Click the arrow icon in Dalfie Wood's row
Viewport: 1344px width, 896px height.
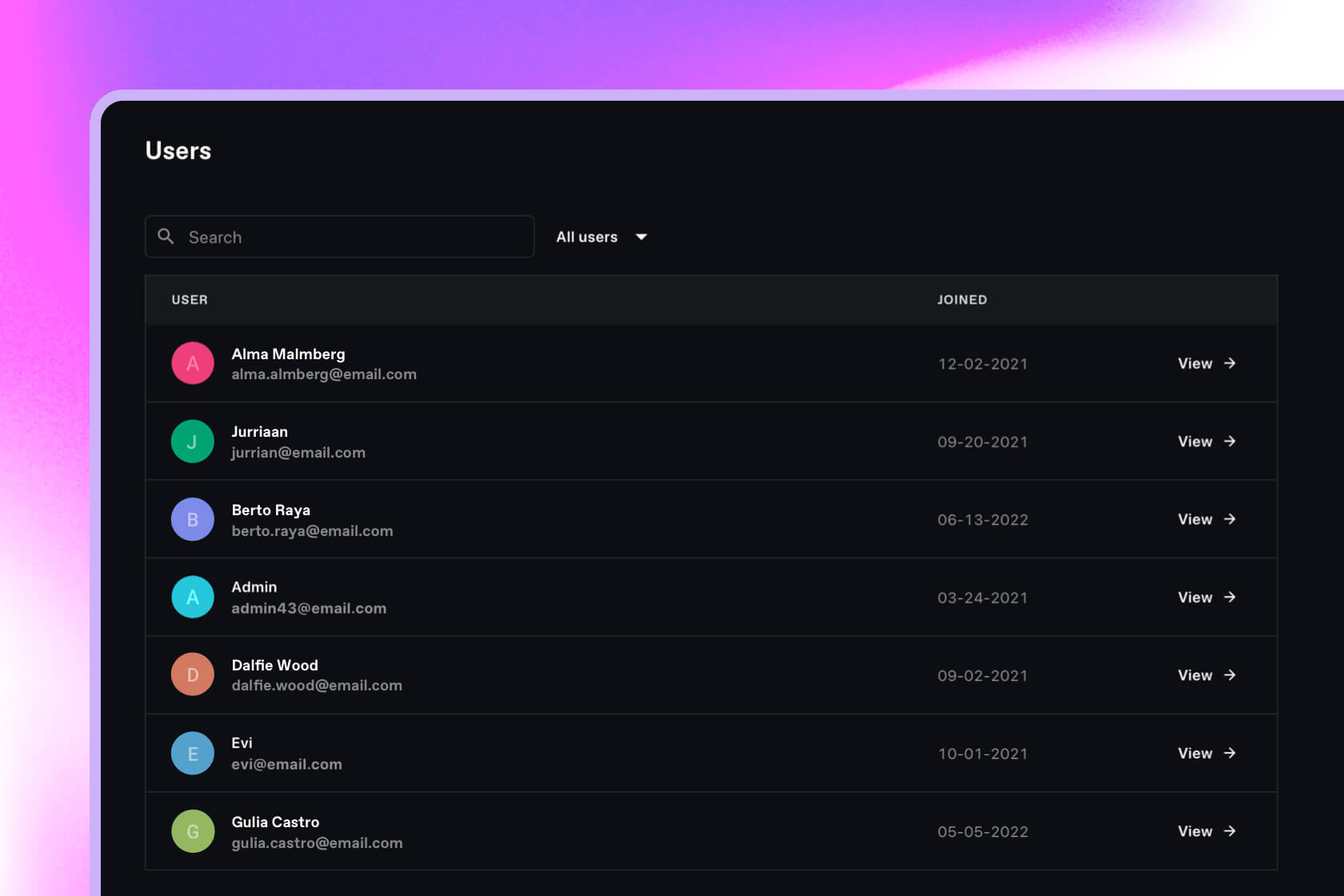coord(1230,675)
